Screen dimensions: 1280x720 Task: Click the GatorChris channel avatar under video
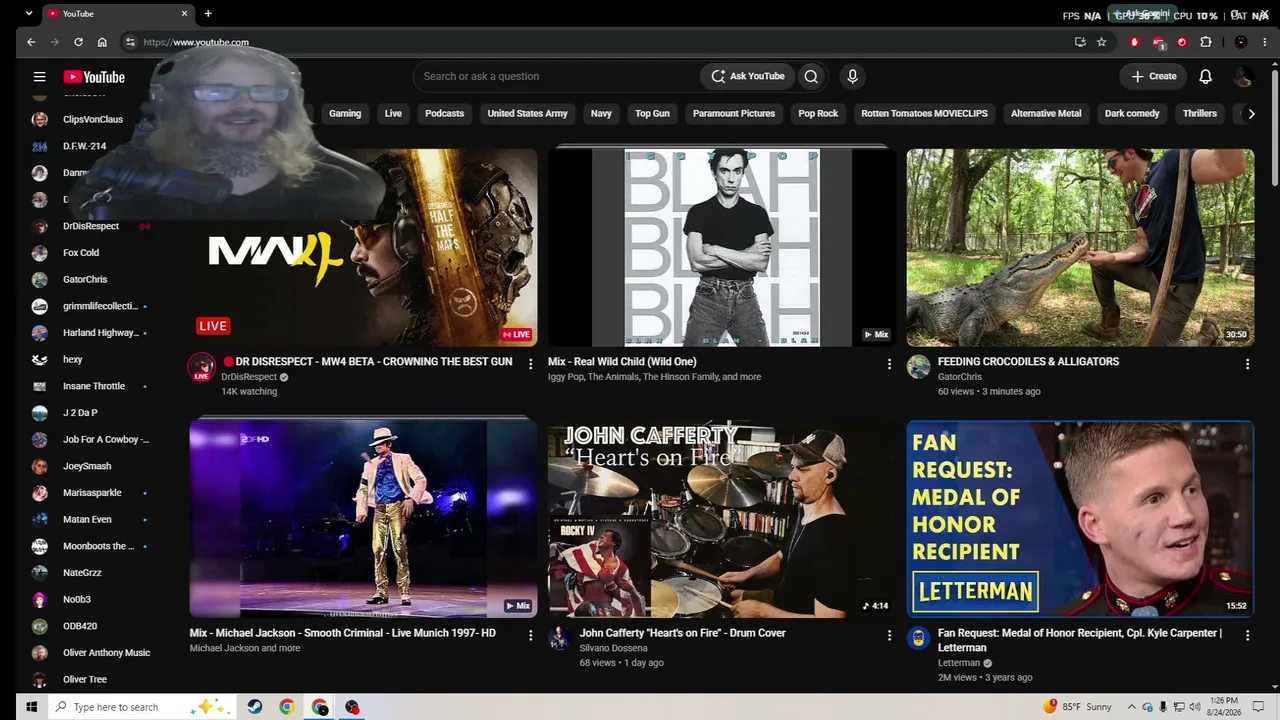pos(919,367)
